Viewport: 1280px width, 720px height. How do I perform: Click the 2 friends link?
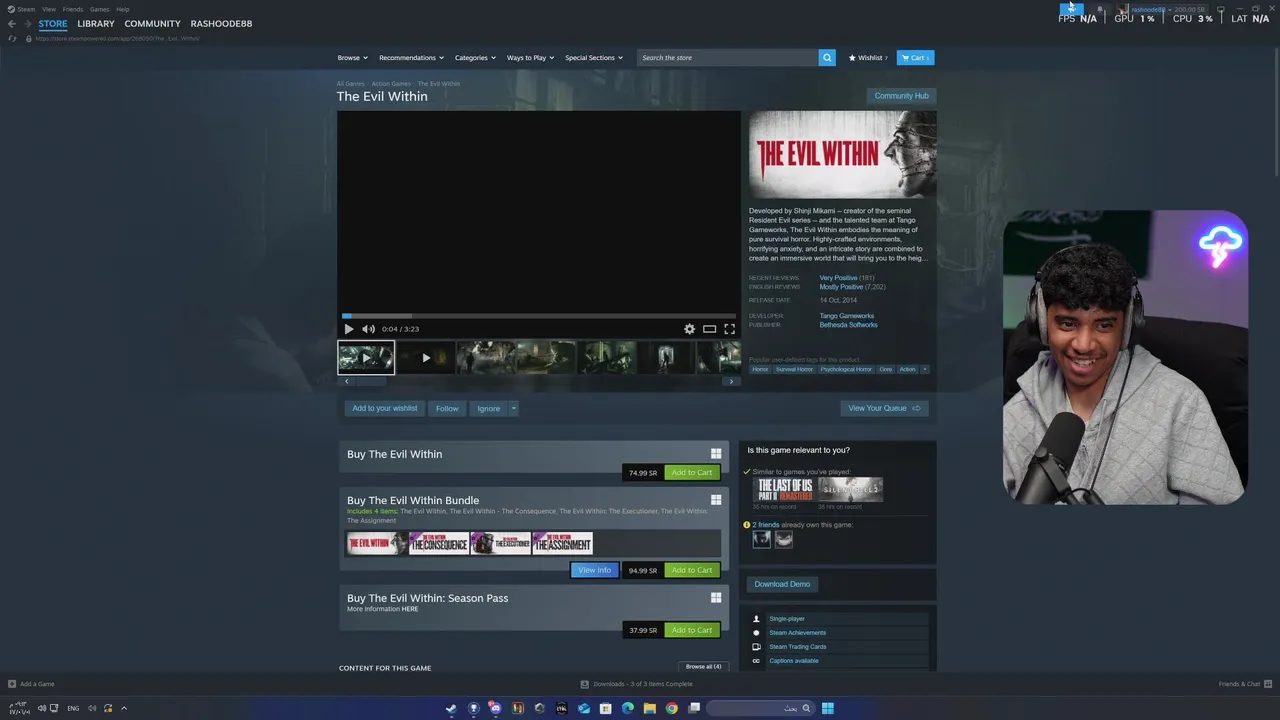click(766, 525)
